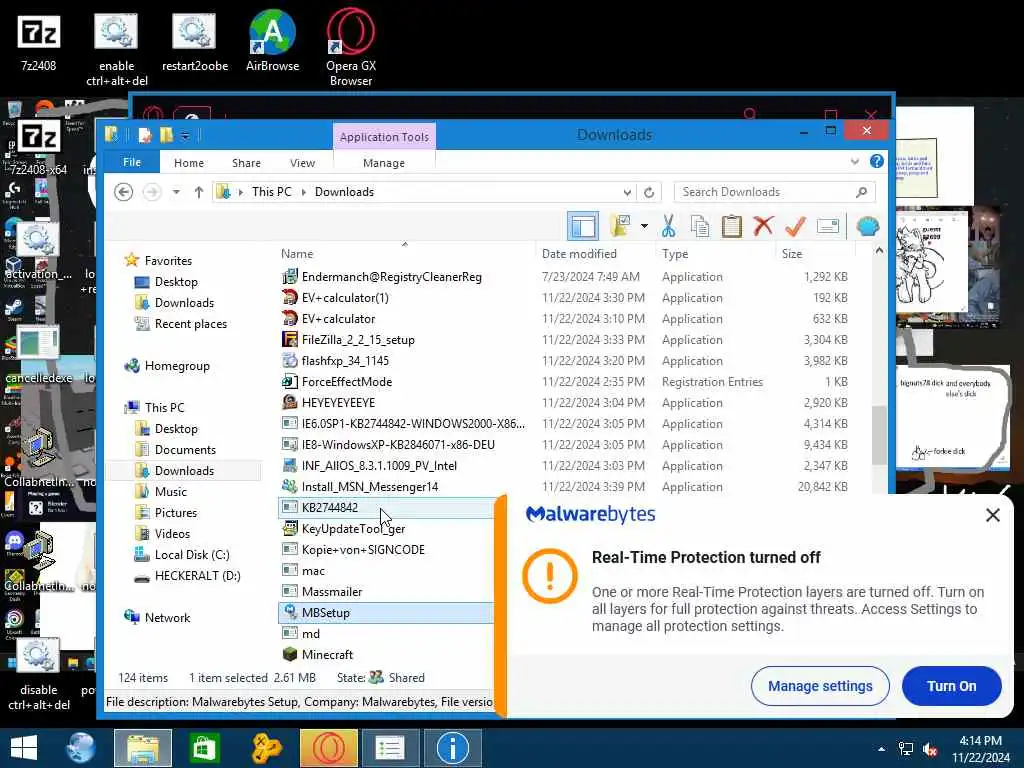Viewport: 1024px width, 768px height.
Task: Select Network in navigation pane
Action: point(167,618)
